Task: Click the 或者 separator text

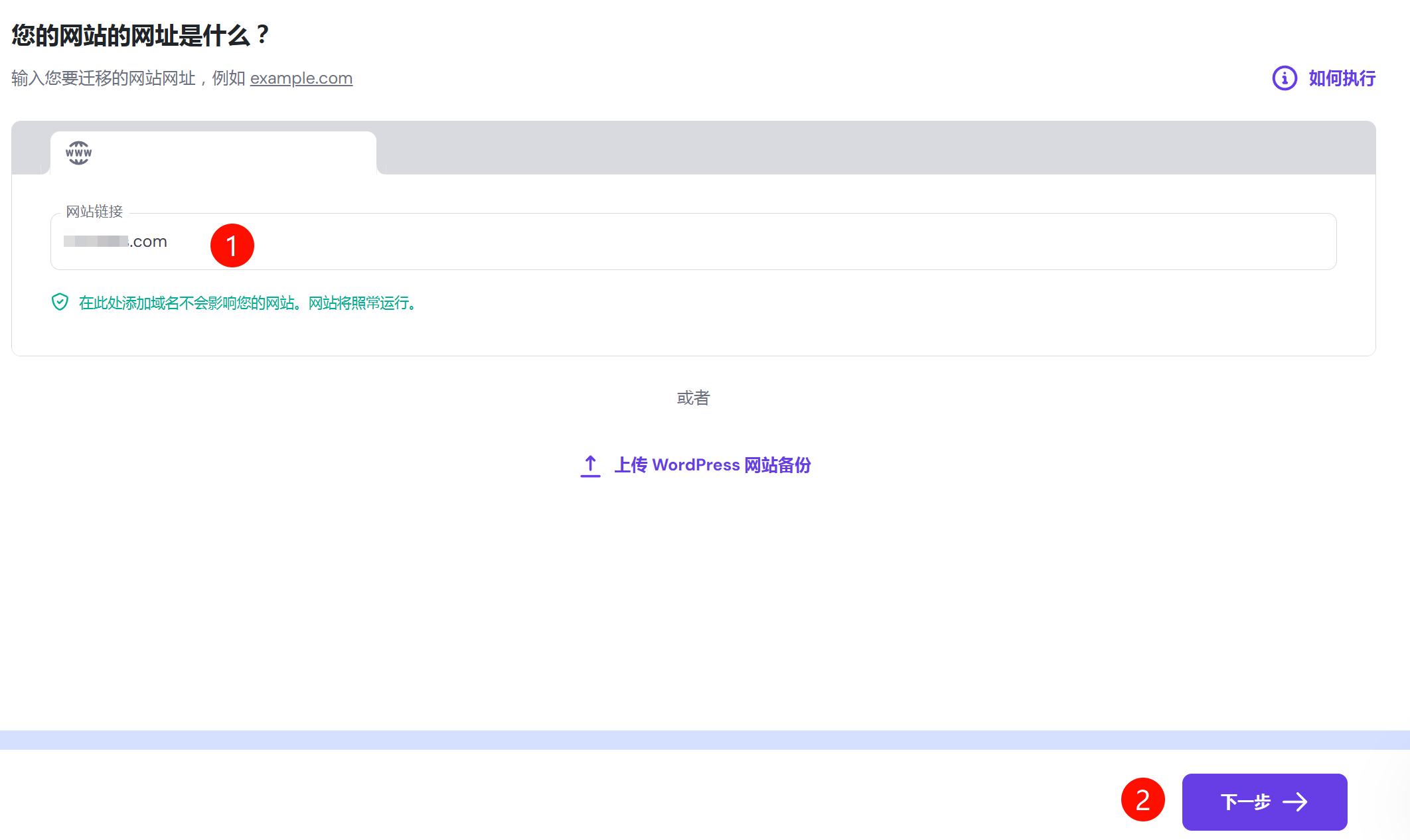Action: (x=693, y=398)
